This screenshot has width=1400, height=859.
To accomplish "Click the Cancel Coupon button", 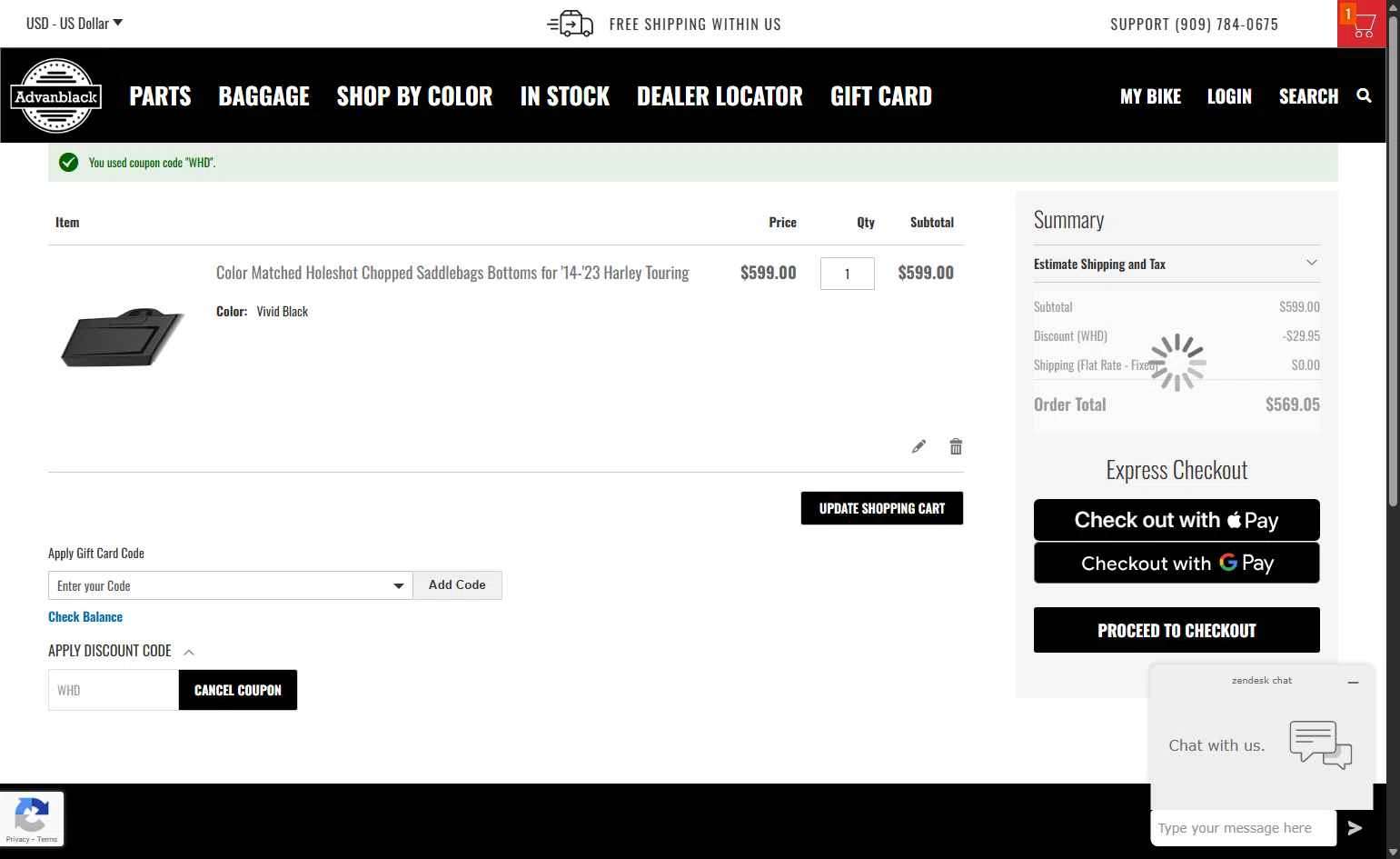I will pyautogui.click(x=238, y=690).
